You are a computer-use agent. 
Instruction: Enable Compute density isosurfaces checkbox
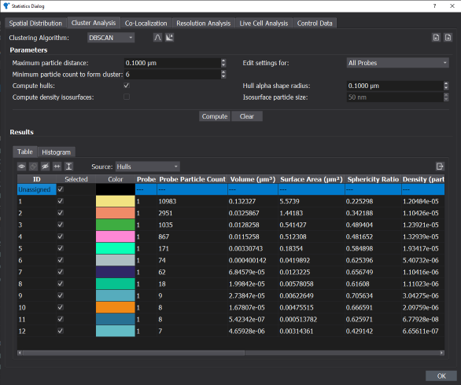click(x=126, y=97)
